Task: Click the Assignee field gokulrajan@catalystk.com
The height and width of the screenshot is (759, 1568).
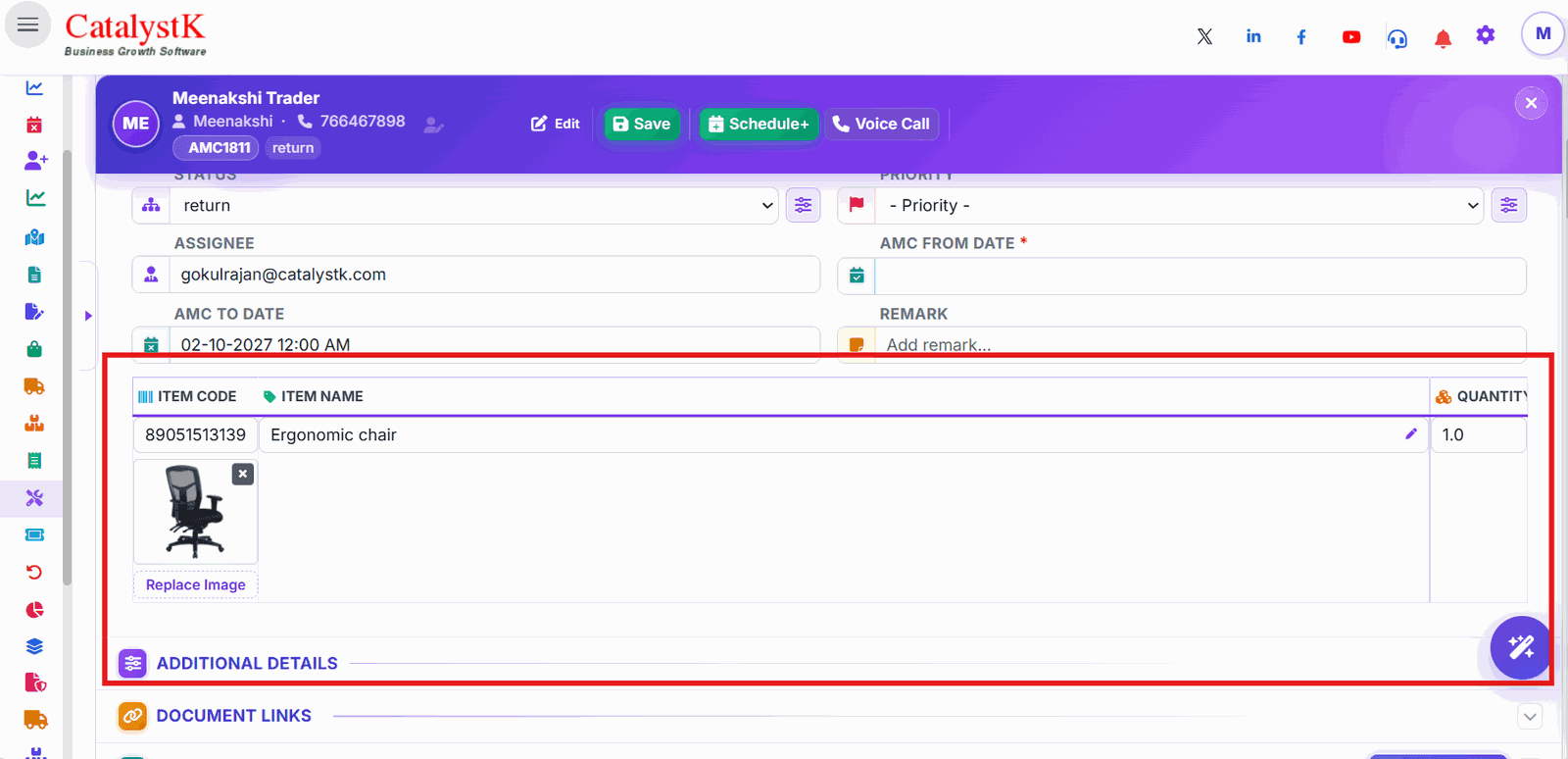Action: pos(495,275)
